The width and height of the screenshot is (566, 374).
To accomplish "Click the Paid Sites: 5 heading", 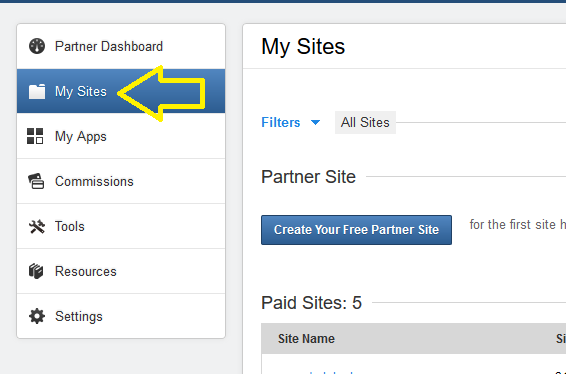I will [x=311, y=303].
